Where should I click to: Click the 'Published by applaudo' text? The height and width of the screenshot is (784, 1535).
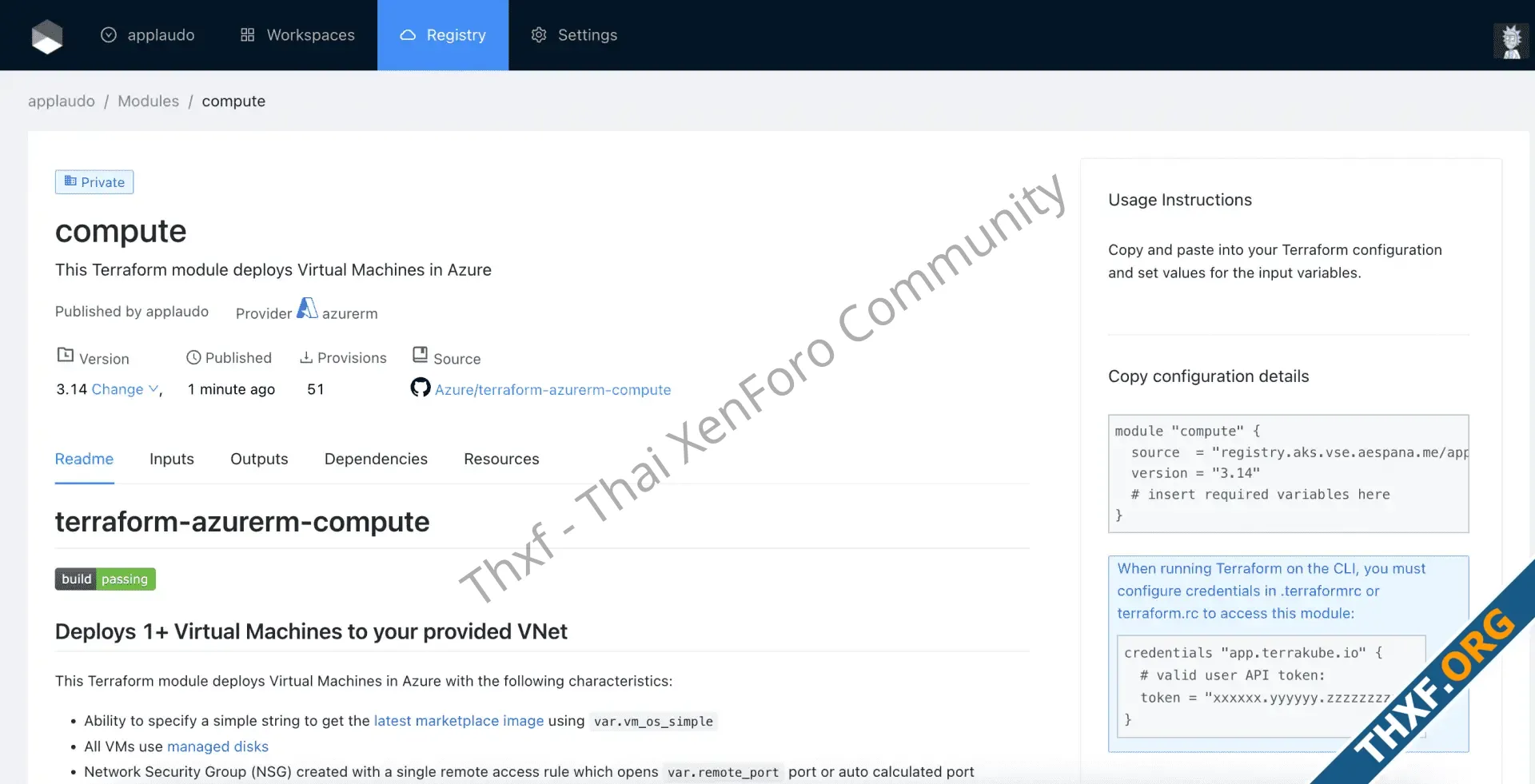(132, 312)
